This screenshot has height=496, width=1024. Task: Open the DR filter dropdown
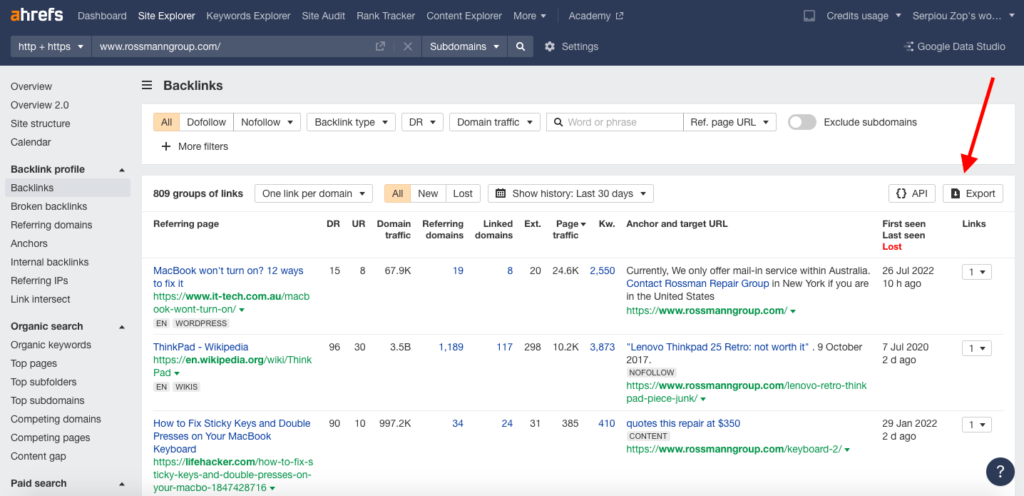[423, 122]
